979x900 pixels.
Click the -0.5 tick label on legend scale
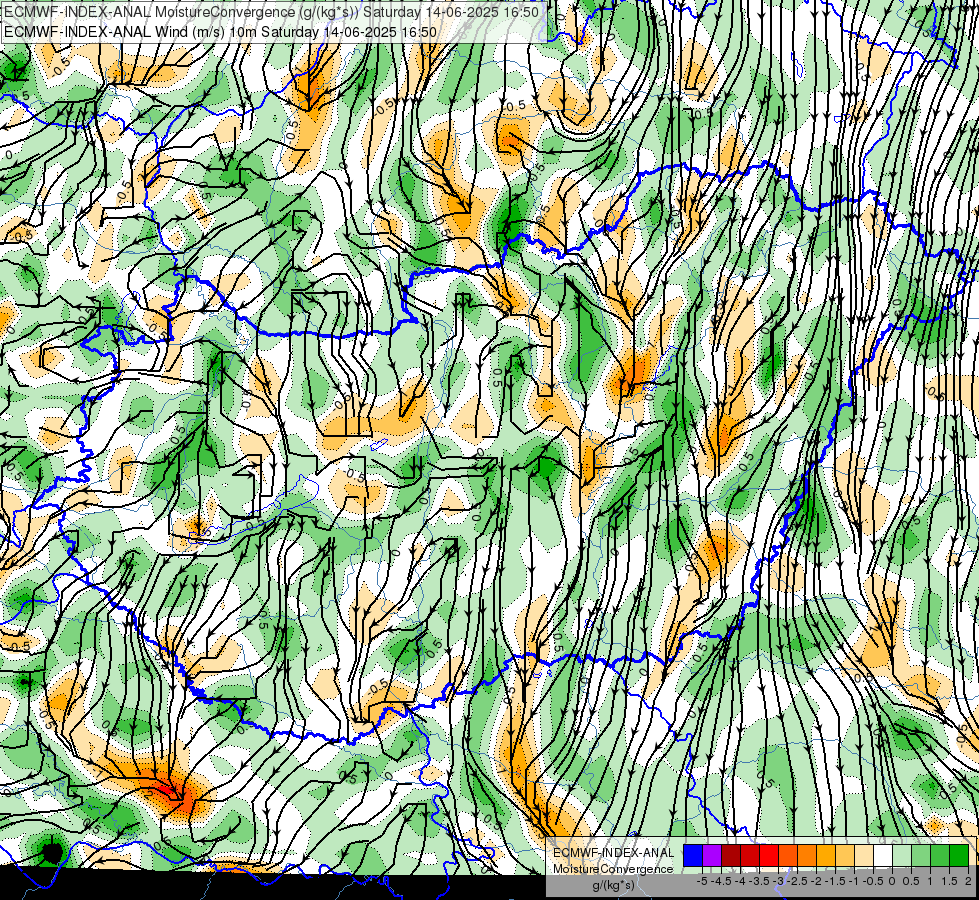(873, 881)
